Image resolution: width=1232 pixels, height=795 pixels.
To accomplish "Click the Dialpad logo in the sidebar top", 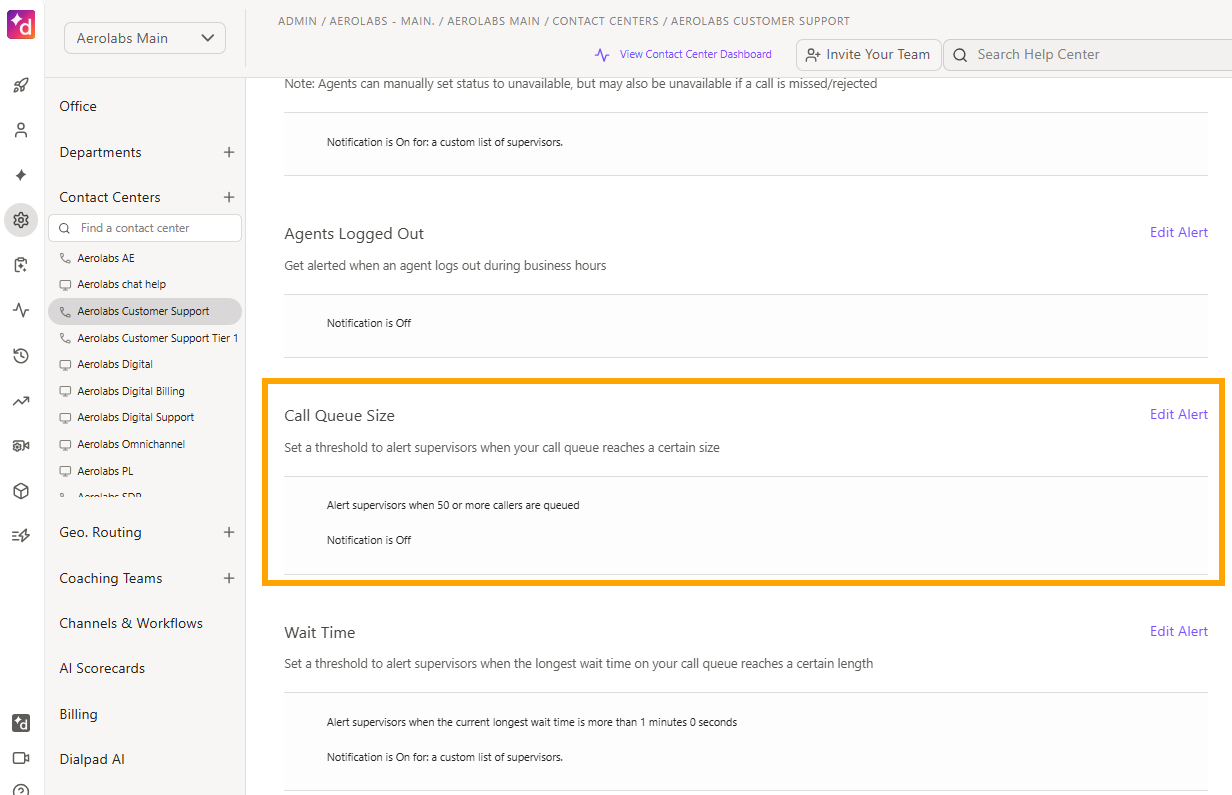I will (21, 25).
